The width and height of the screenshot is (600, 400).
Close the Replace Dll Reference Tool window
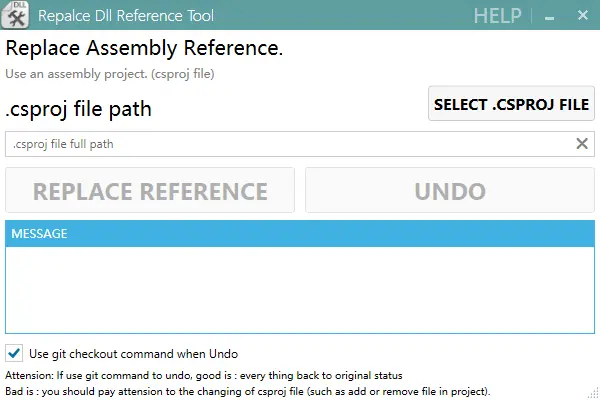[x=582, y=15]
